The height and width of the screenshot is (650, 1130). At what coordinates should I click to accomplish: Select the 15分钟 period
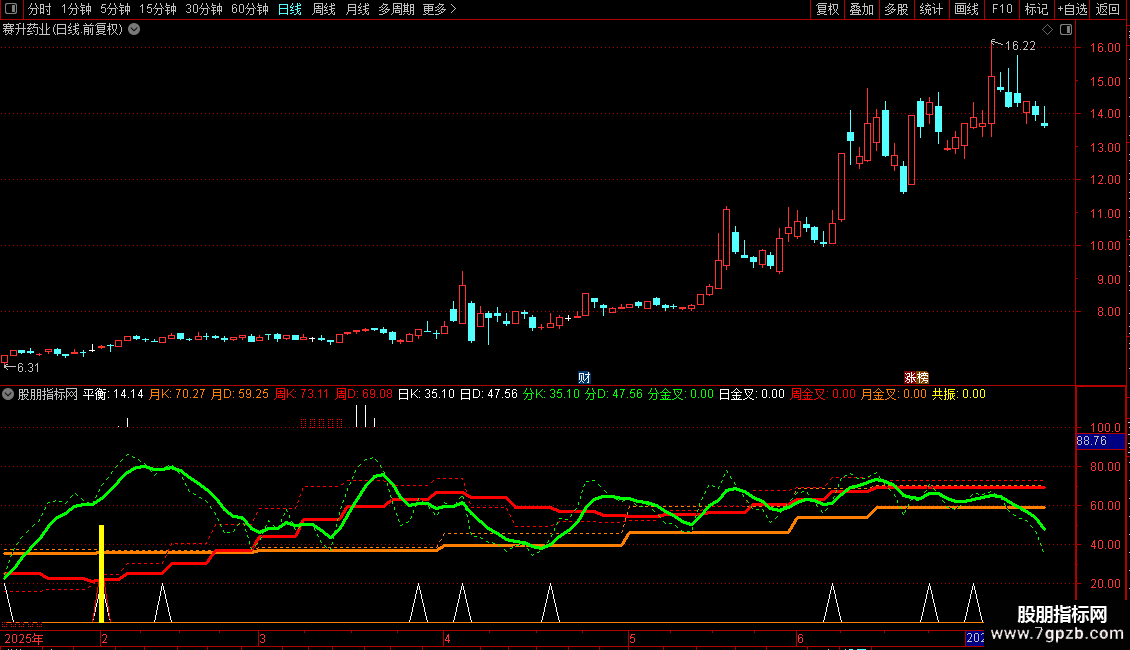(157, 9)
